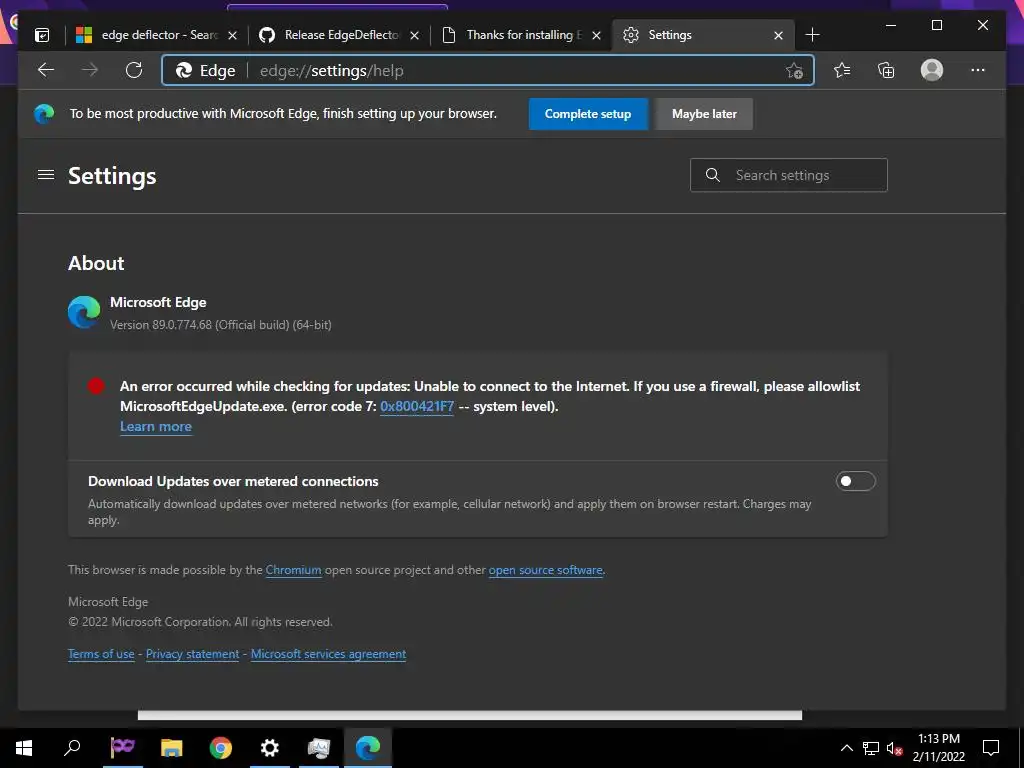Click the horizontal scrollbar at page bottom

click(470, 715)
